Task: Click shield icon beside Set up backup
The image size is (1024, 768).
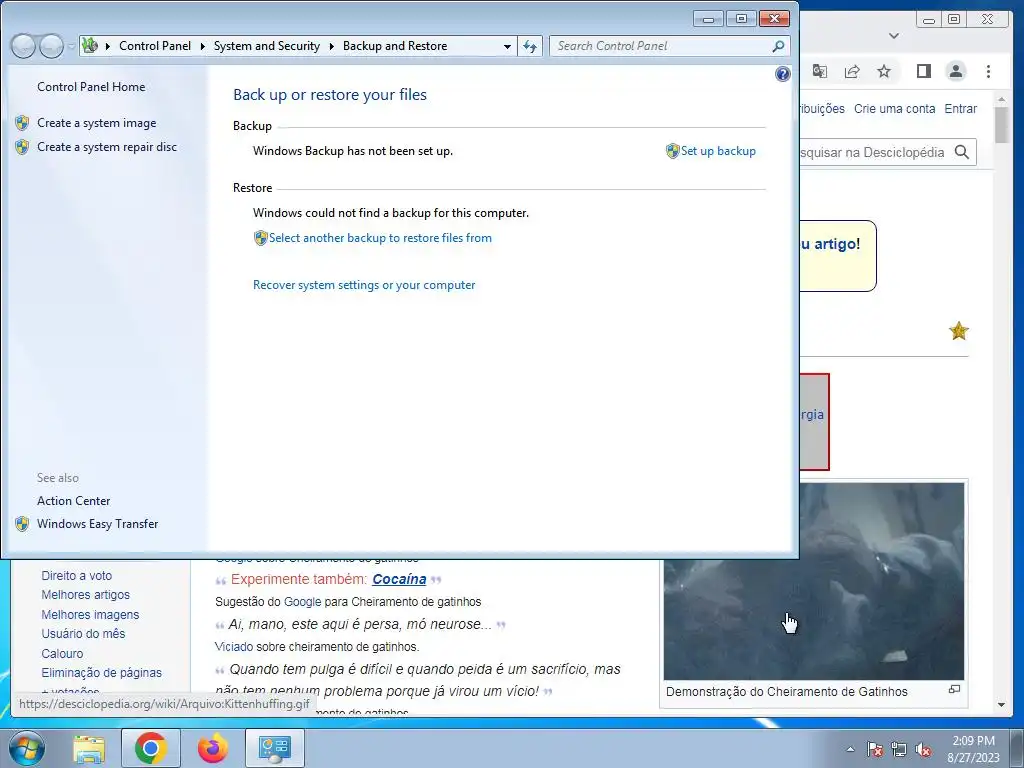Action: click(673, 151)
